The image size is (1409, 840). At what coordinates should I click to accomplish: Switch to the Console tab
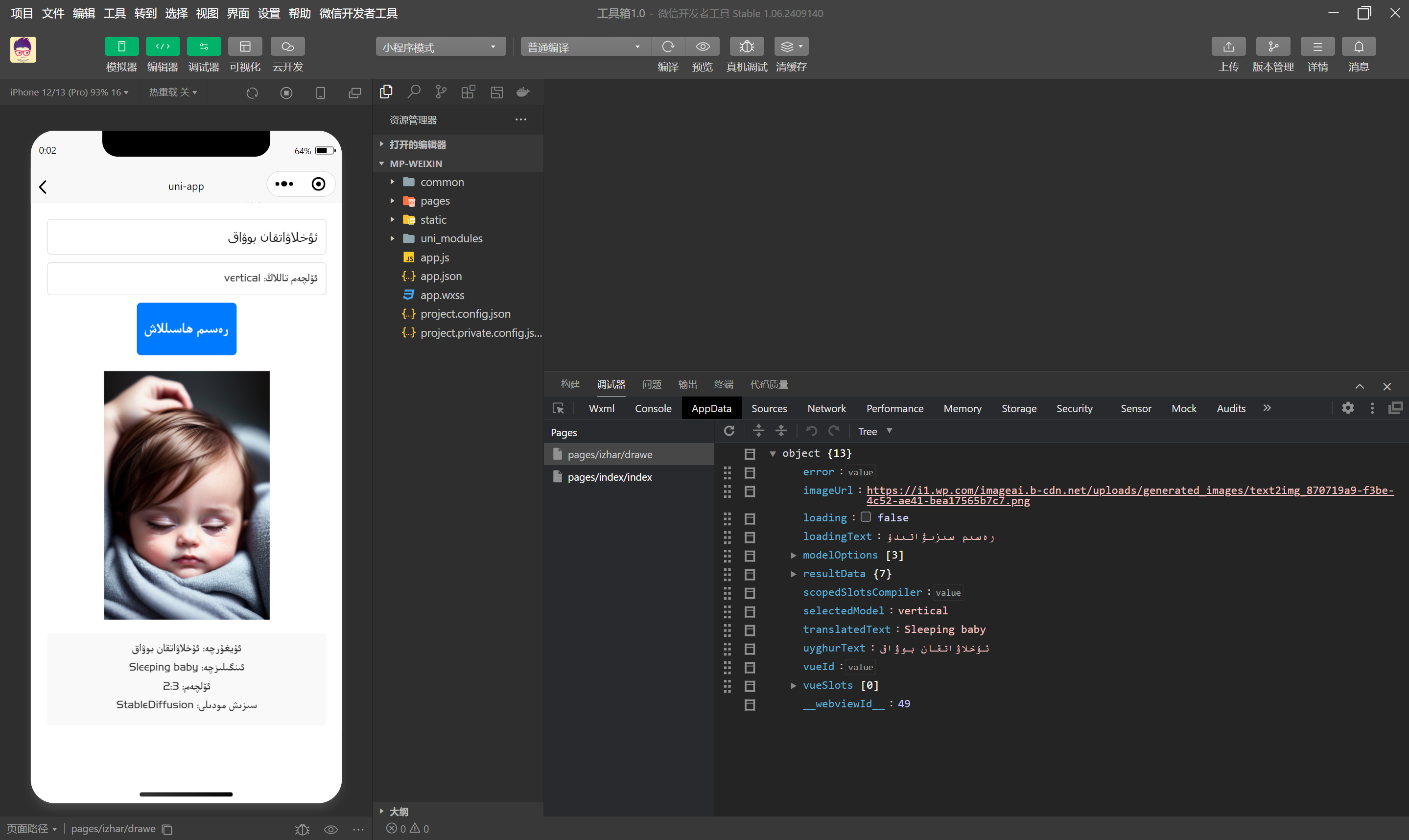pyautogui.click(x=653, y=408)
